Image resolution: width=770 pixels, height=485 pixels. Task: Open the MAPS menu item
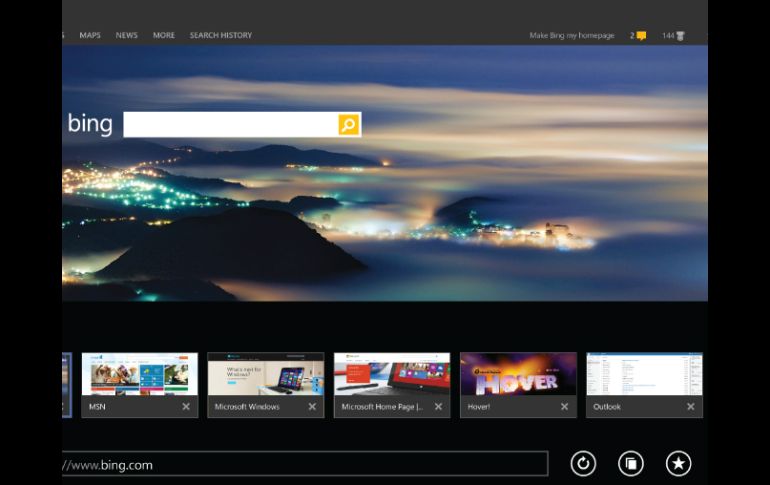tap(90, 36)
